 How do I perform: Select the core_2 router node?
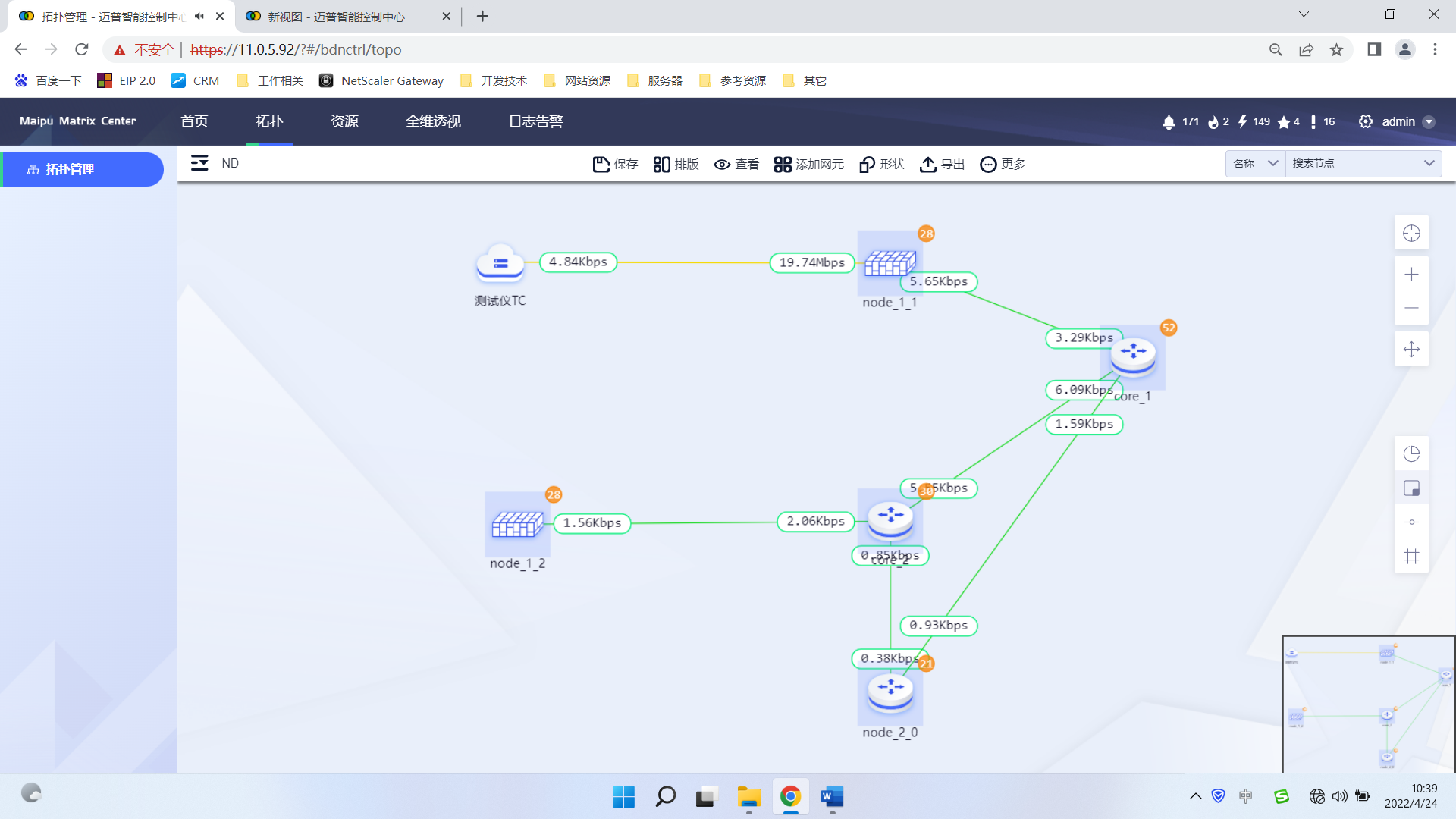[x=890, y=520]
